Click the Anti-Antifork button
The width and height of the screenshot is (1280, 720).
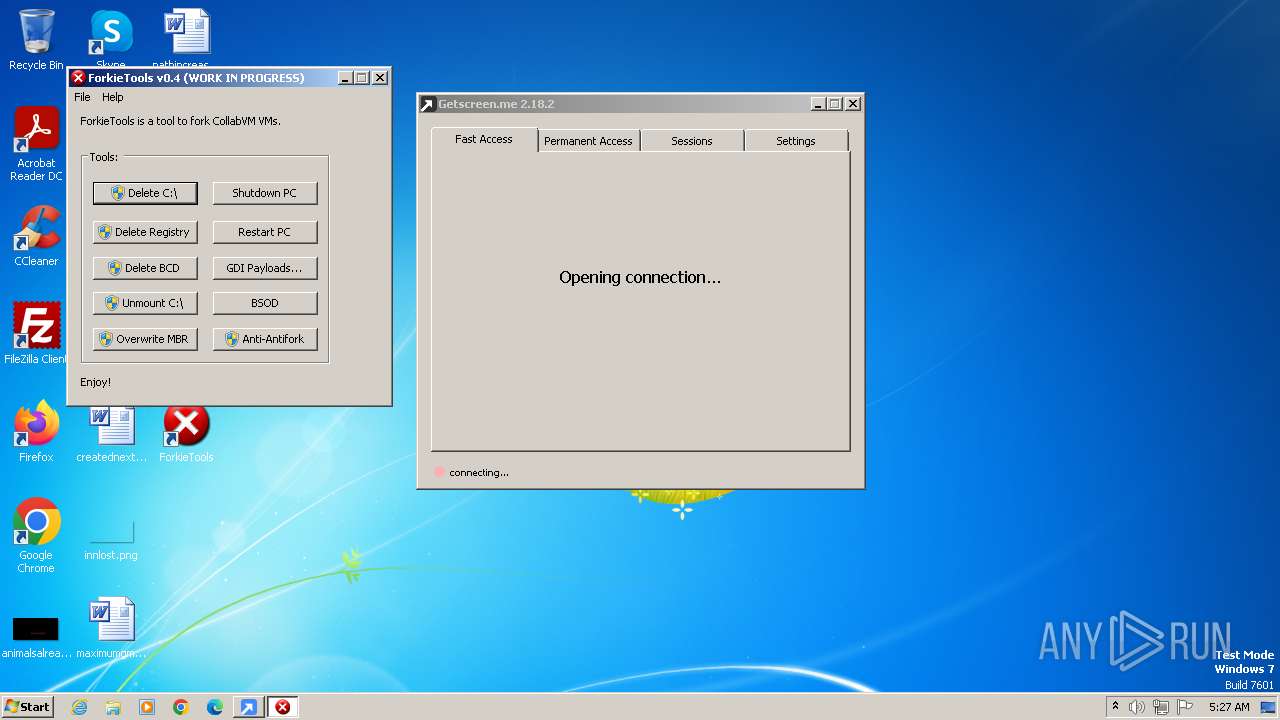(265, 339)
